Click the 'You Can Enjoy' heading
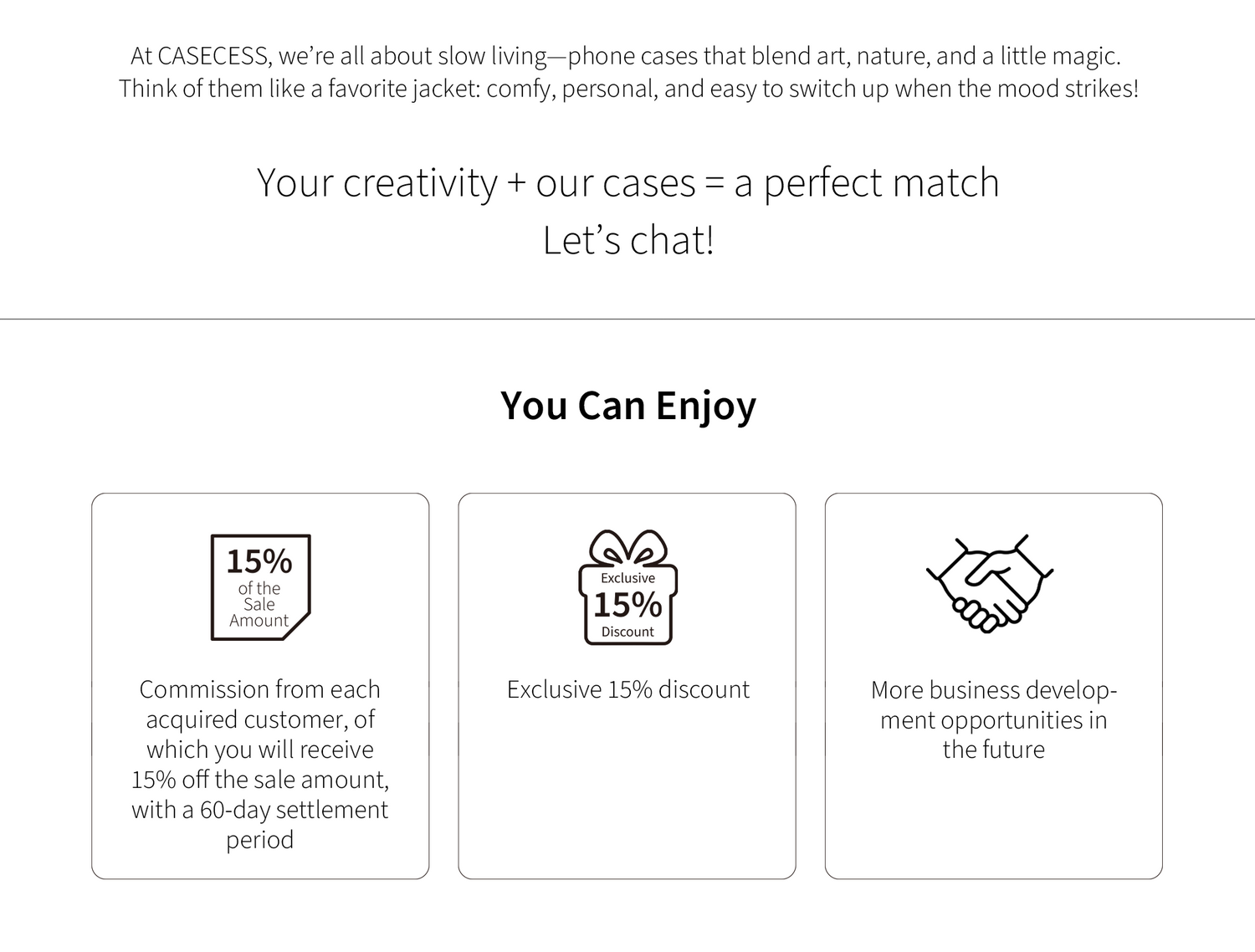This screenshot has width=1255, height=952. point(628,407)
